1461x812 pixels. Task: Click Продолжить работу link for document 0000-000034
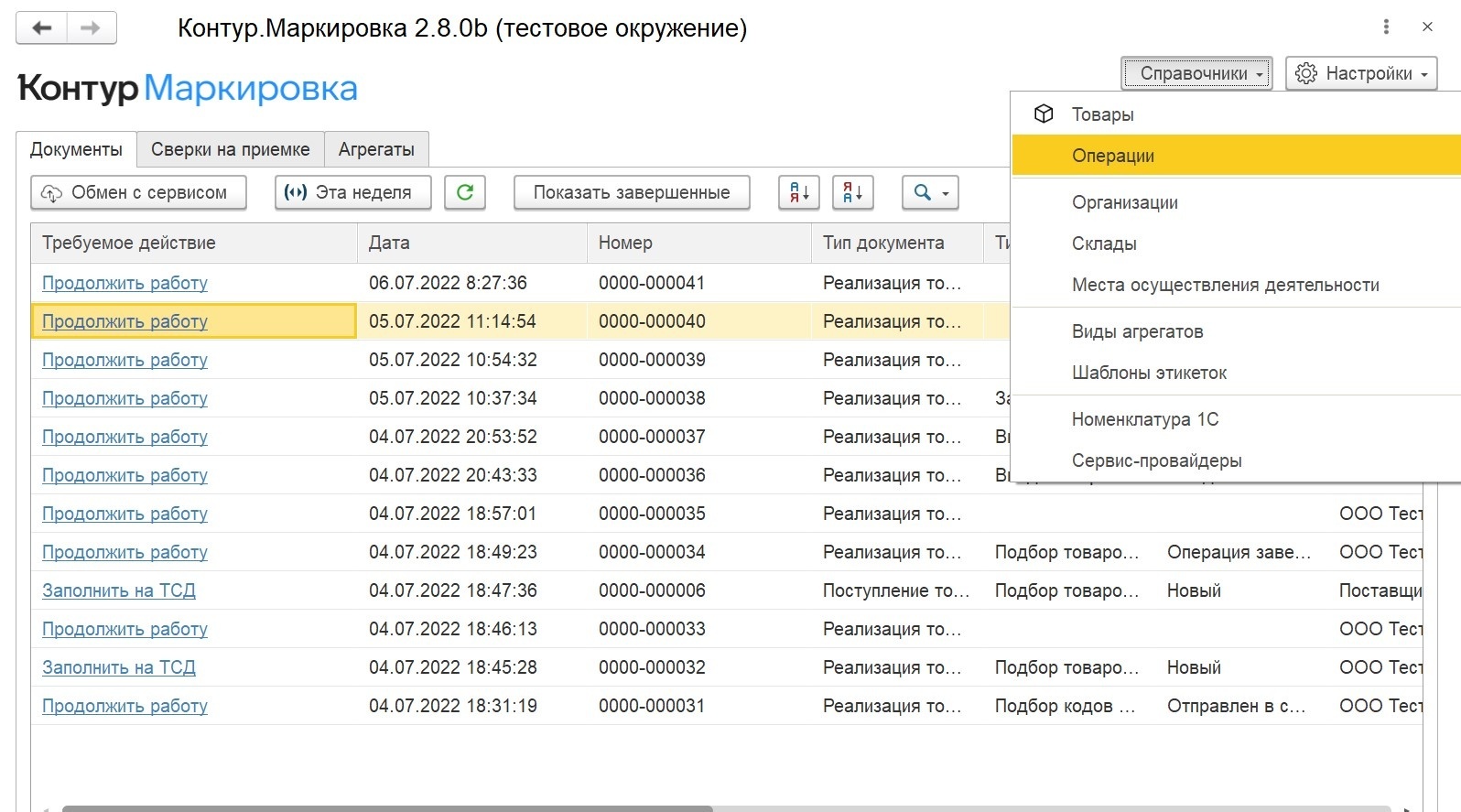click(124, 552)
